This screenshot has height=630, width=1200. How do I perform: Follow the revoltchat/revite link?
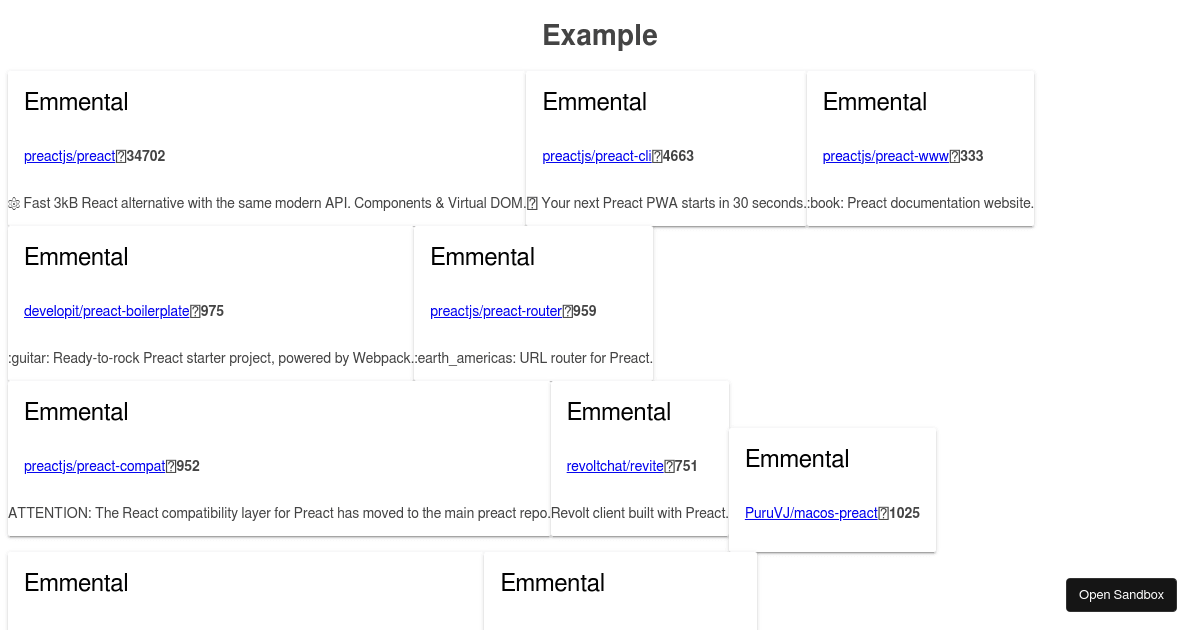[613, 466]
